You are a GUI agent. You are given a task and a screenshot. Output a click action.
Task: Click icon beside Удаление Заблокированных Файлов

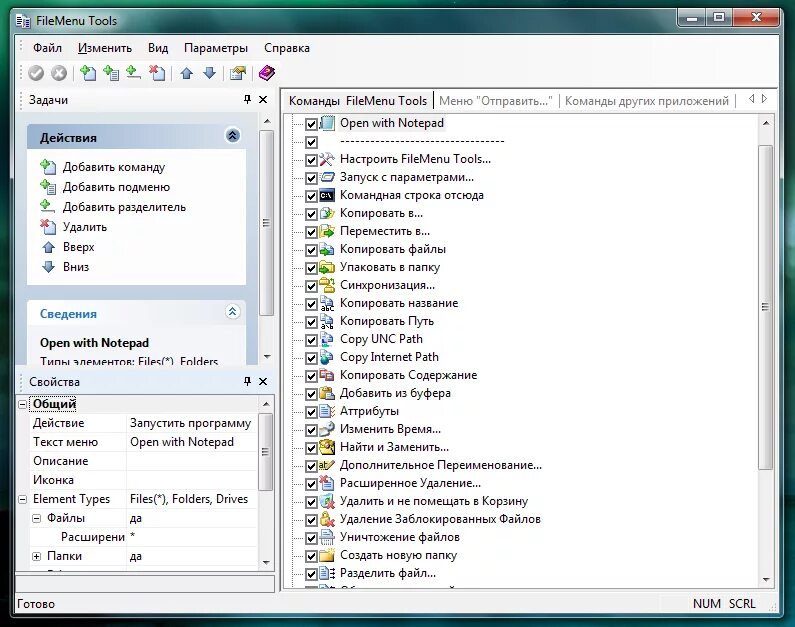pos(327,519)
